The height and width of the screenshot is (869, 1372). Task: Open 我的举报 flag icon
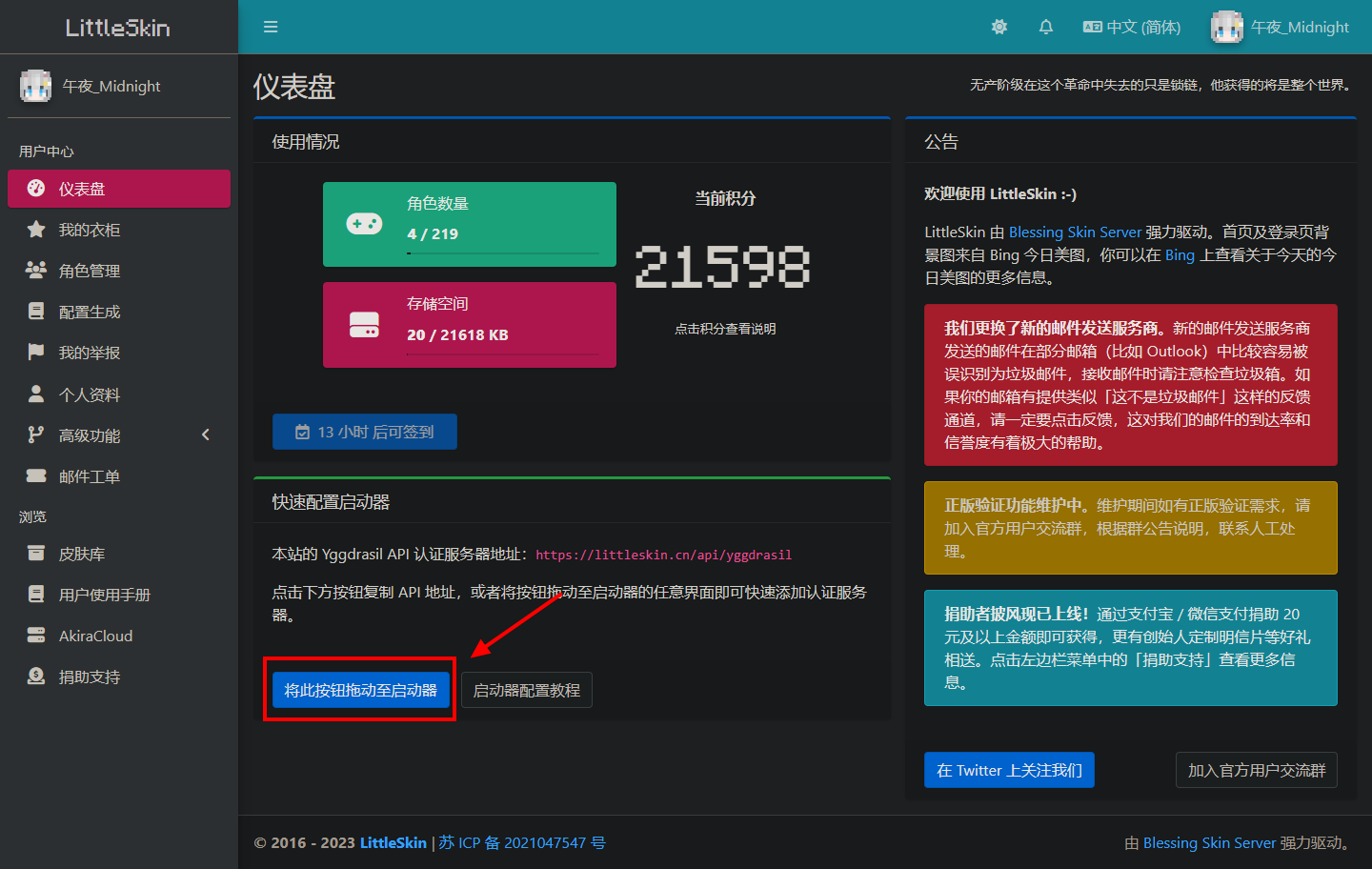coord(36,352)
